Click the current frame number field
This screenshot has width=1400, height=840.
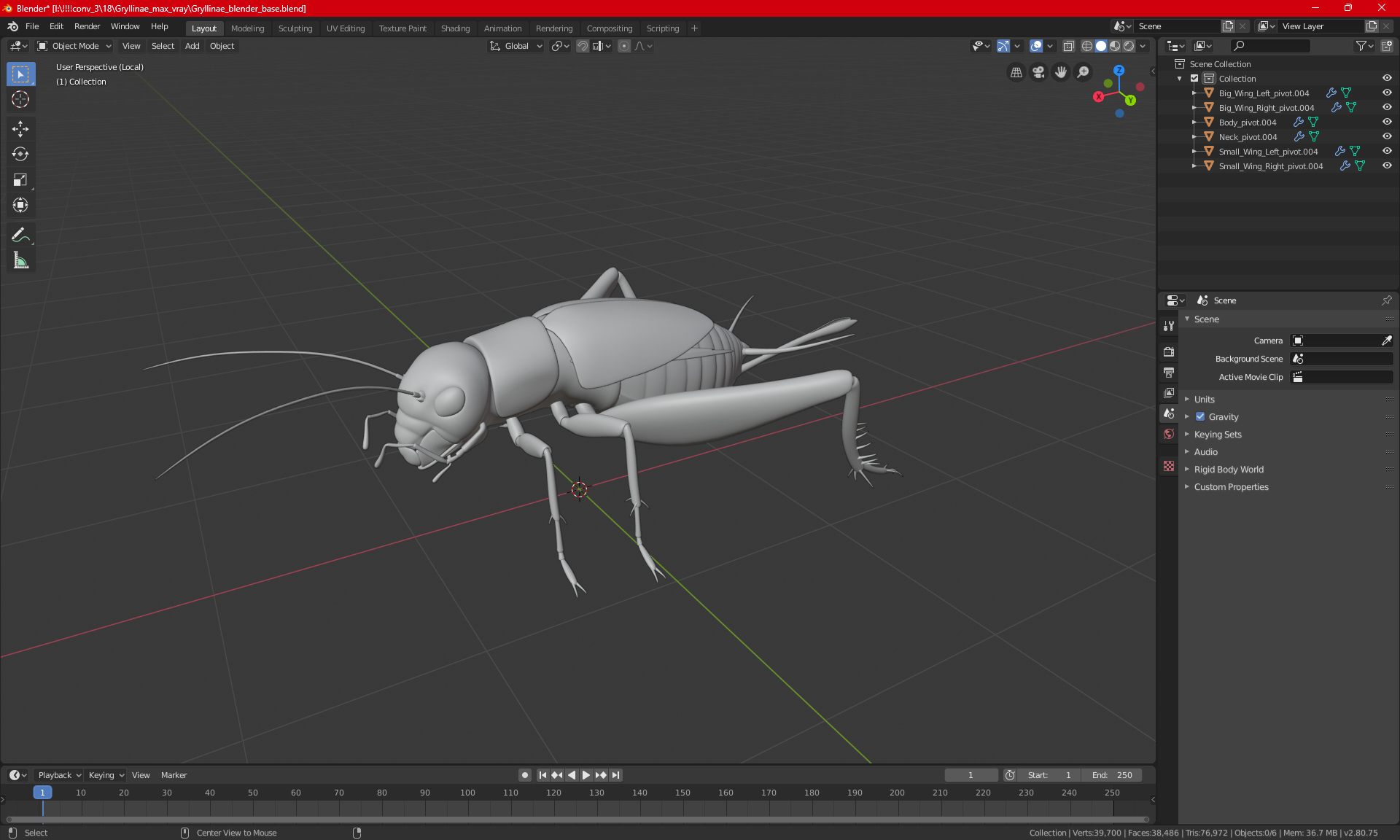pos(971,775)
